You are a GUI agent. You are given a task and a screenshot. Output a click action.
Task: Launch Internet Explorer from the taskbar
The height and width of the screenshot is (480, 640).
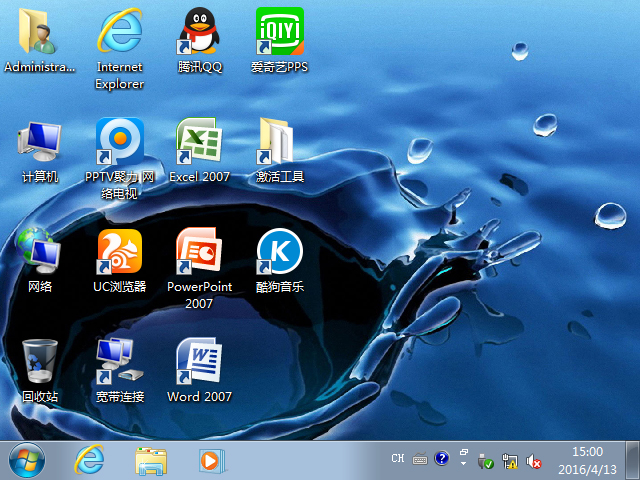point(89,460)
